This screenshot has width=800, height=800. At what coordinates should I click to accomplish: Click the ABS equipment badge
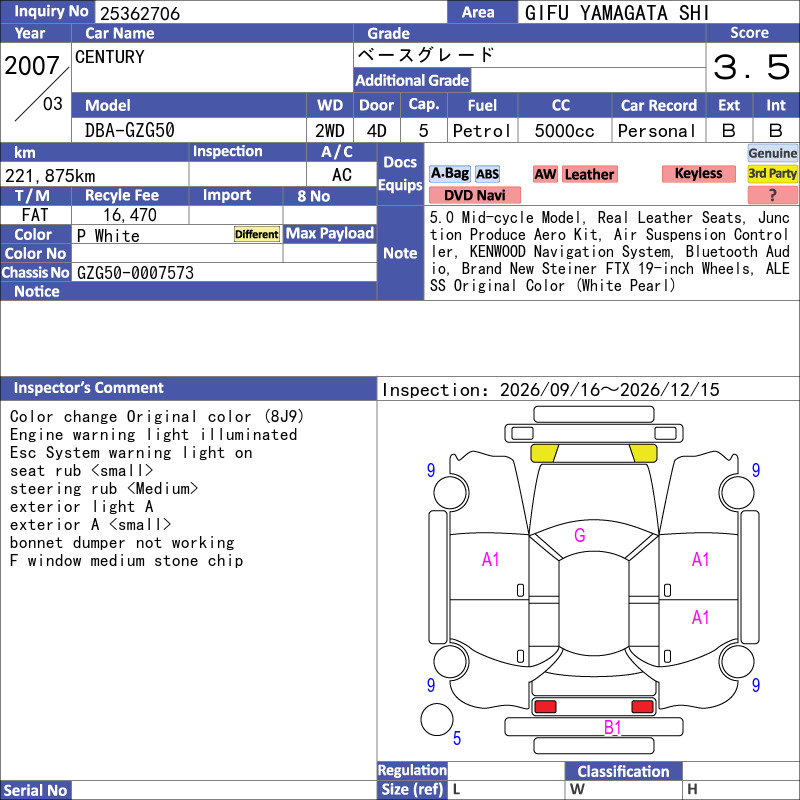pos(487,174)
